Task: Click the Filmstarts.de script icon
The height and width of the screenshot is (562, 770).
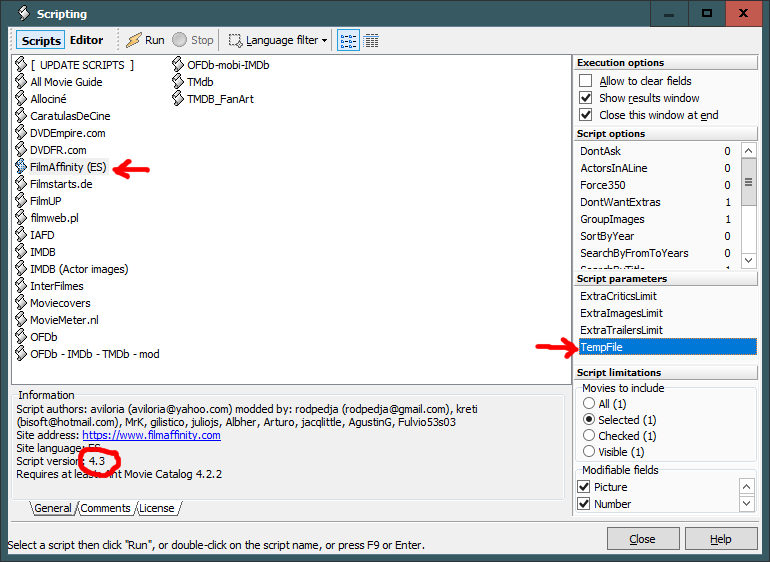Action: 21,184
